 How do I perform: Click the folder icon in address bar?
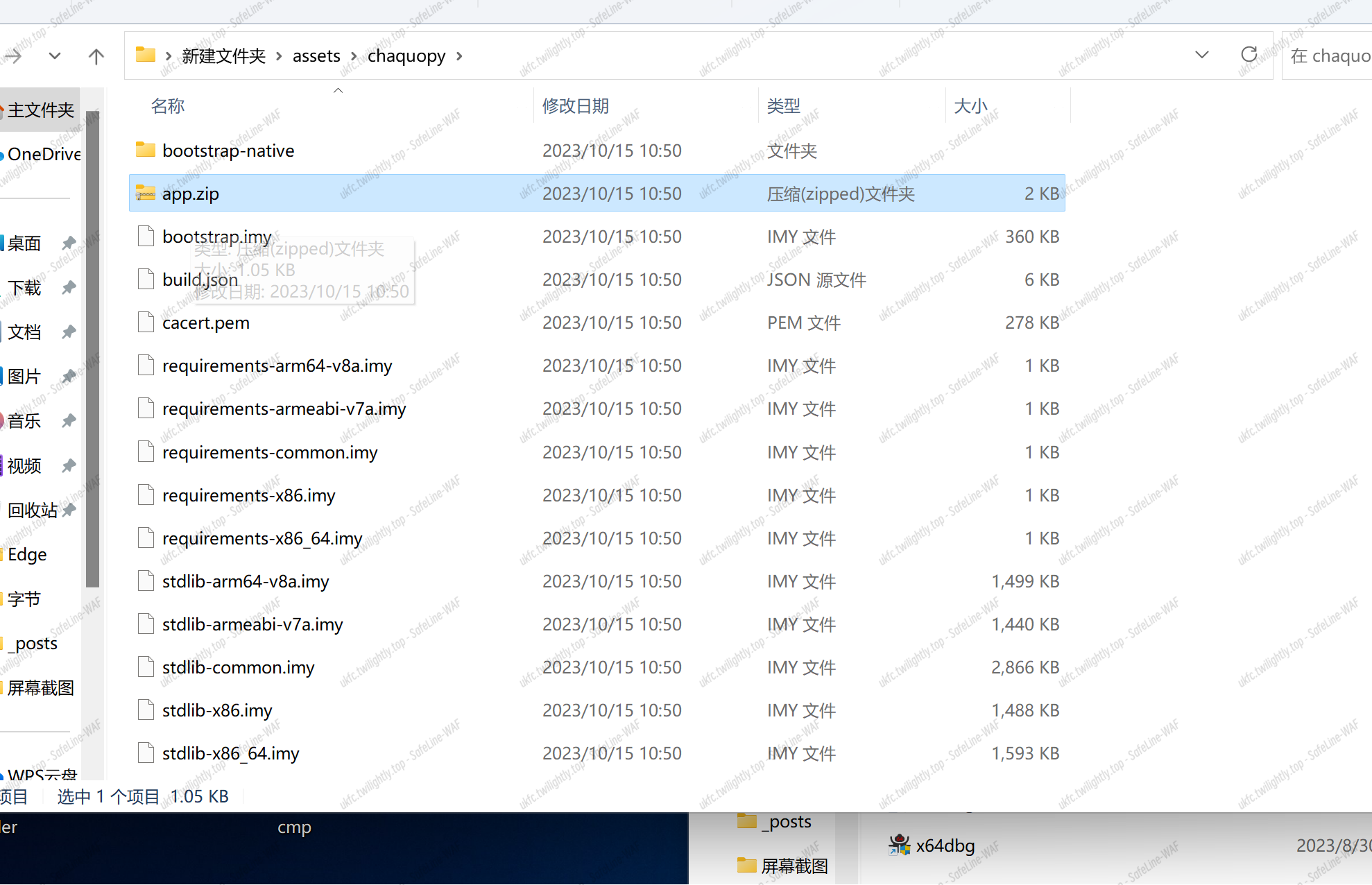click(x=145, y=55)
